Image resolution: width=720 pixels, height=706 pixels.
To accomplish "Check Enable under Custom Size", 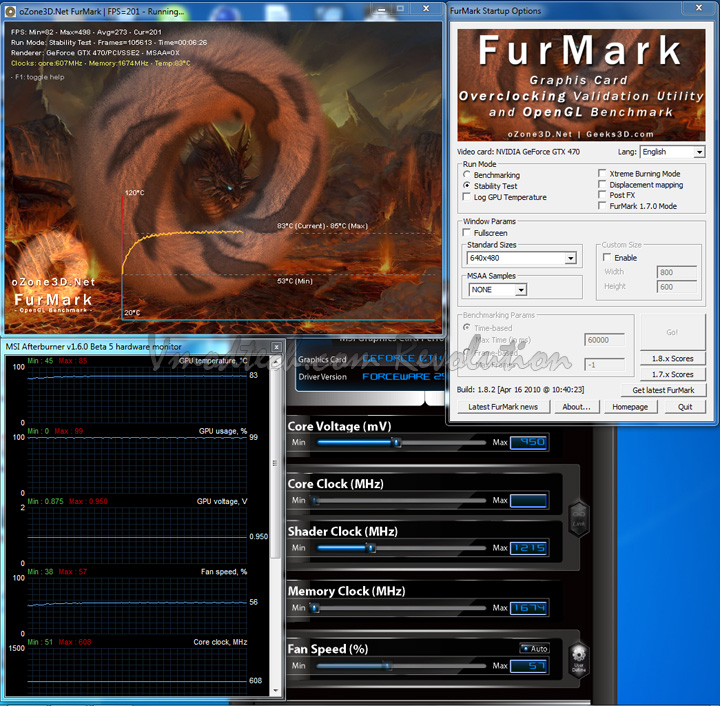I will pyautogui.click(x=607, y=258).
